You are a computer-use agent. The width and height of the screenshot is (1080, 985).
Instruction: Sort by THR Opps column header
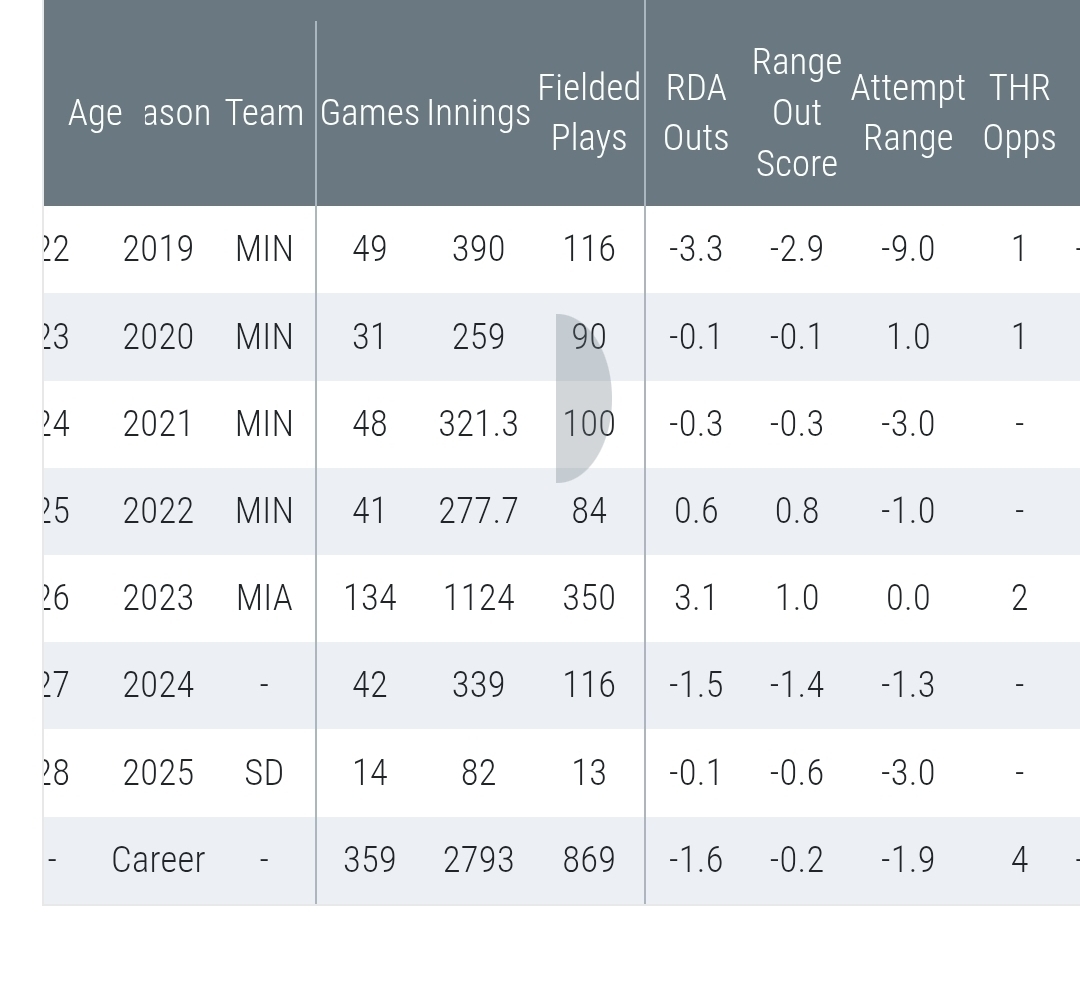[1019, 113]
